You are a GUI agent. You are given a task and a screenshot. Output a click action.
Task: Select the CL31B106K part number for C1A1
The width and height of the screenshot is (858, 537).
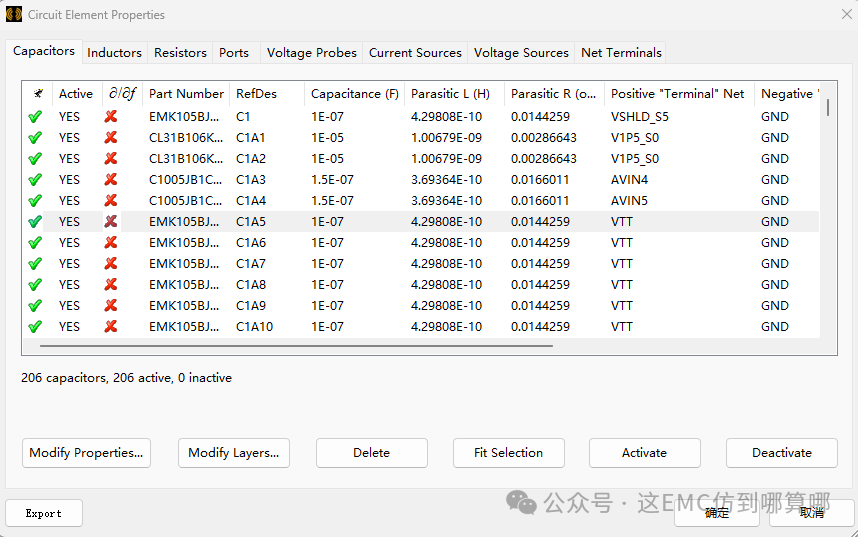[x=186, y=137]
